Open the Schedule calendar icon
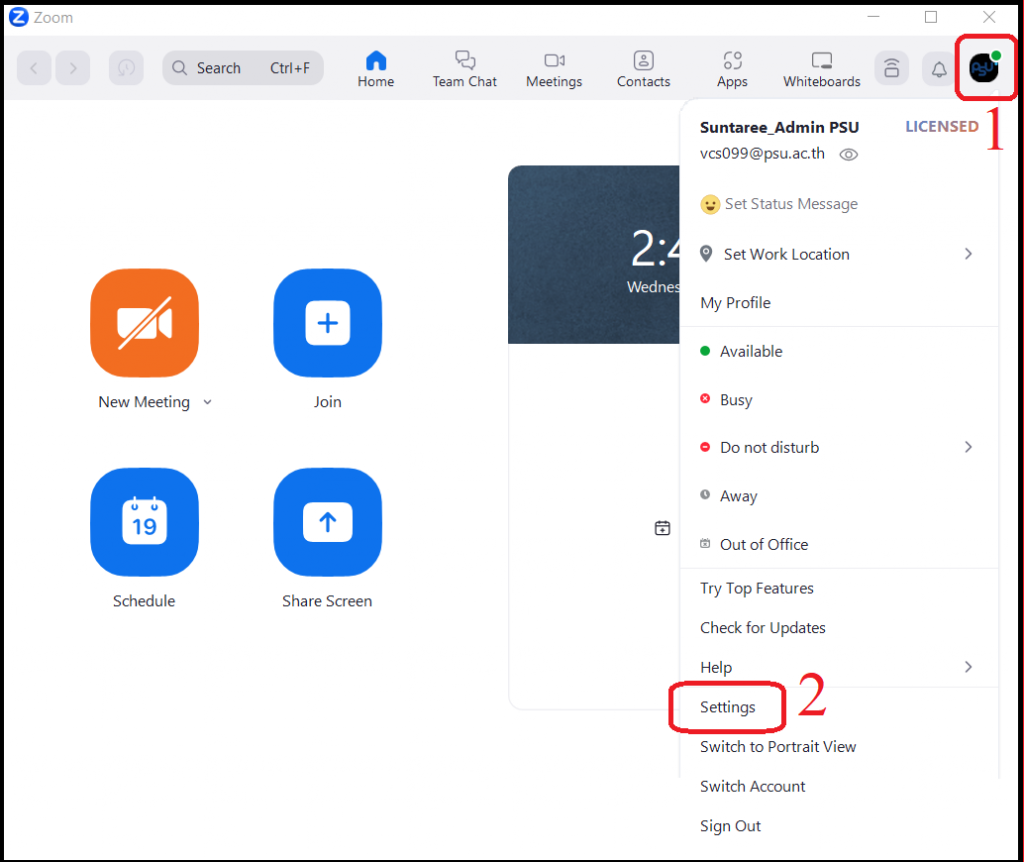 144,522
